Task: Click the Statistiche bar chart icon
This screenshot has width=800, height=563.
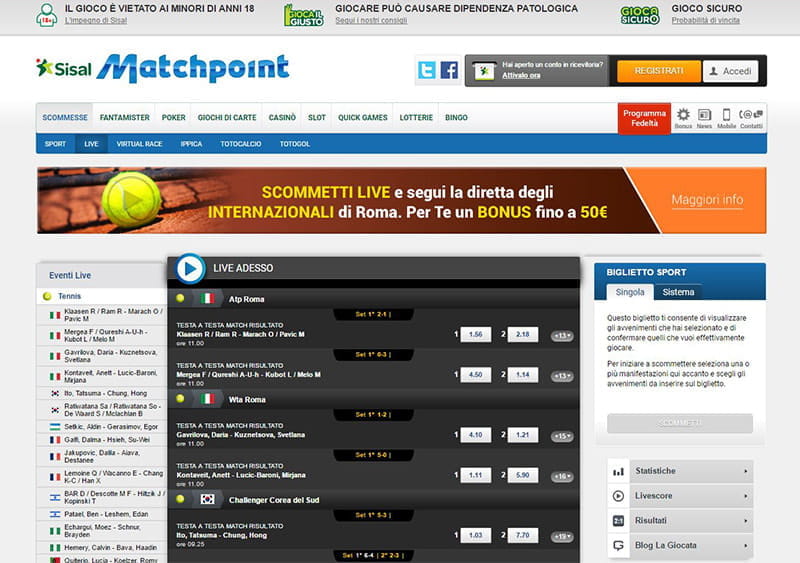Action: (x=618, y=471)
